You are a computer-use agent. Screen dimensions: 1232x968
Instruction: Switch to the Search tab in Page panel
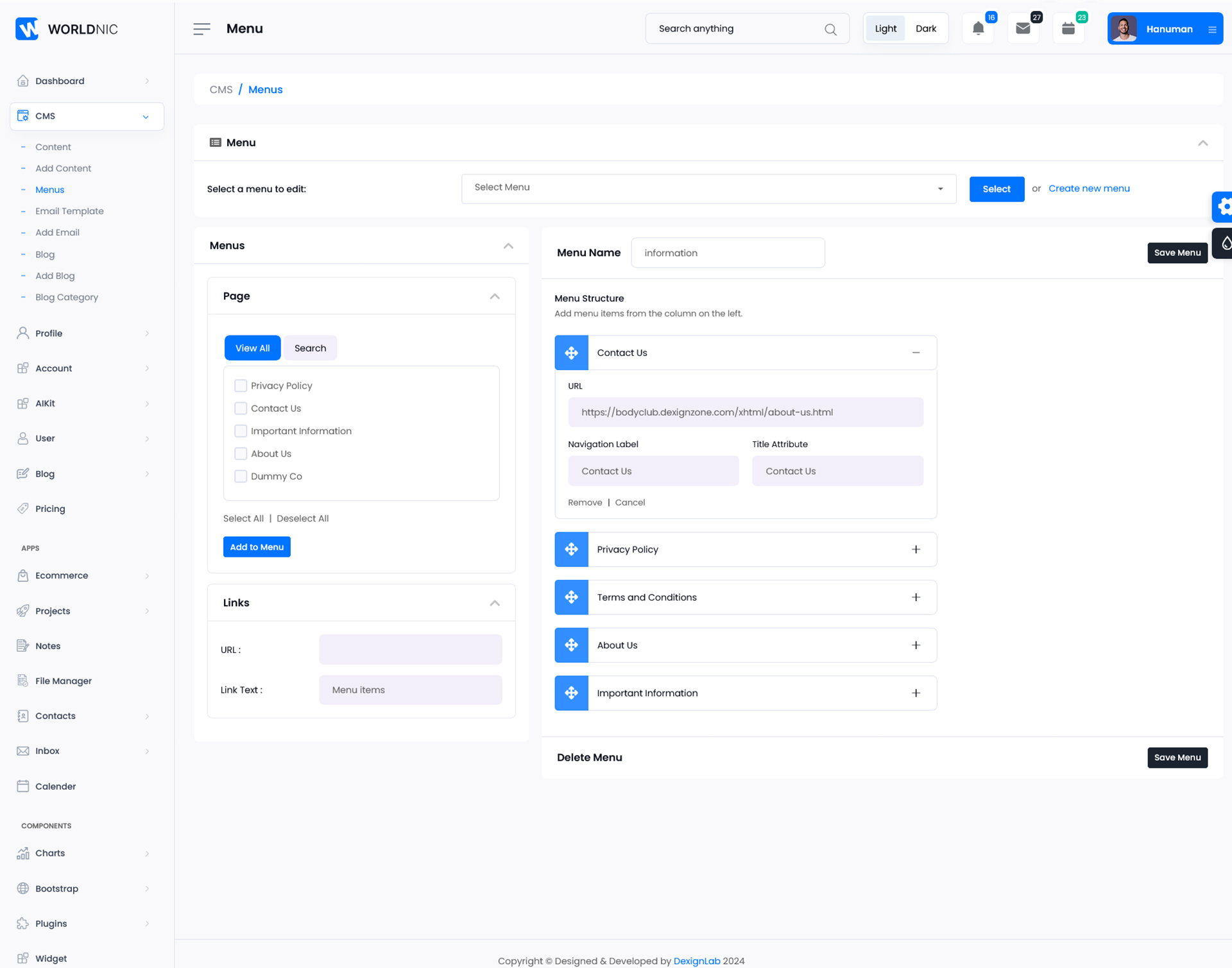point(310,348)
